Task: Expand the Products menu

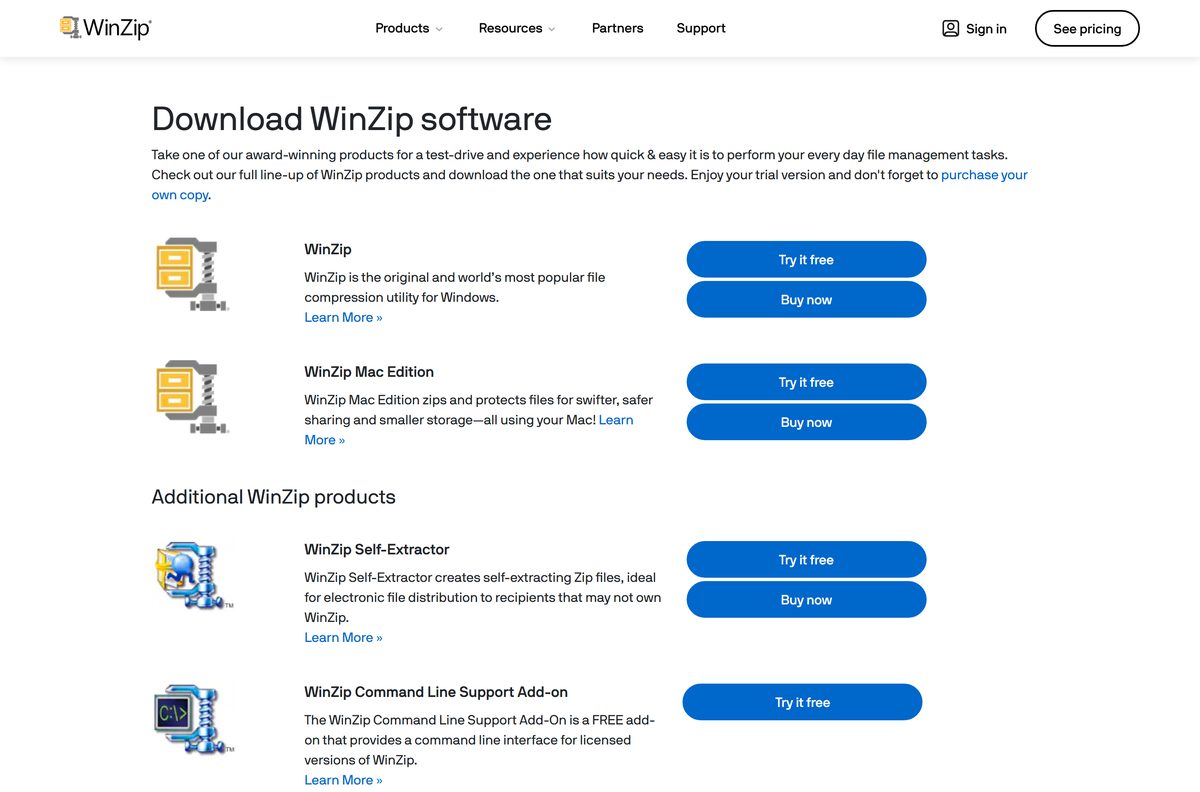Action: click(x=408, y=28)
